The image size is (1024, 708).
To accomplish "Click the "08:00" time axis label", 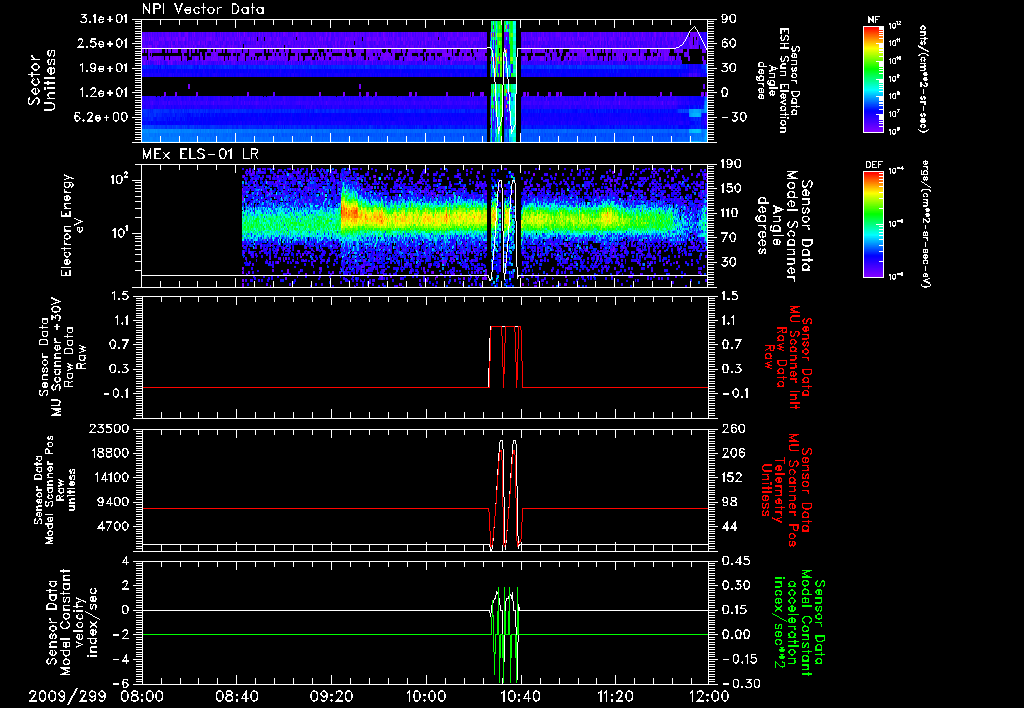I will coord(142,696).
